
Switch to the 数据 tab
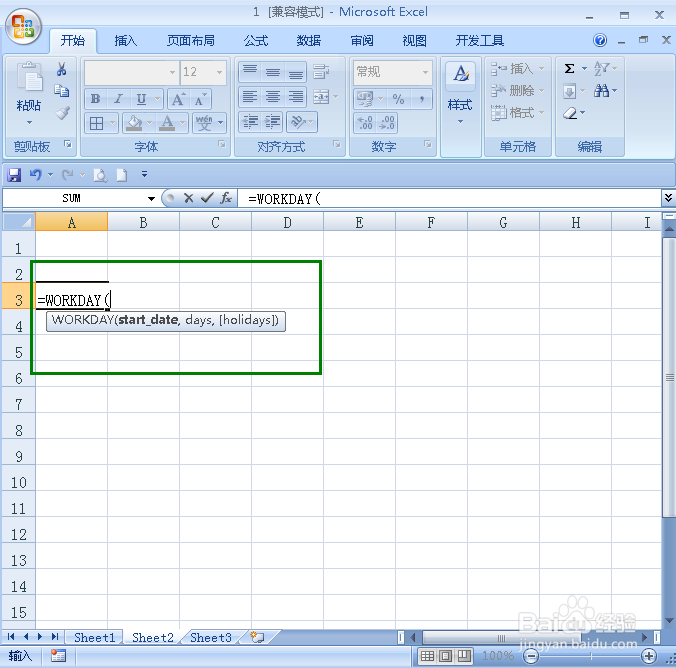[309, 41]
